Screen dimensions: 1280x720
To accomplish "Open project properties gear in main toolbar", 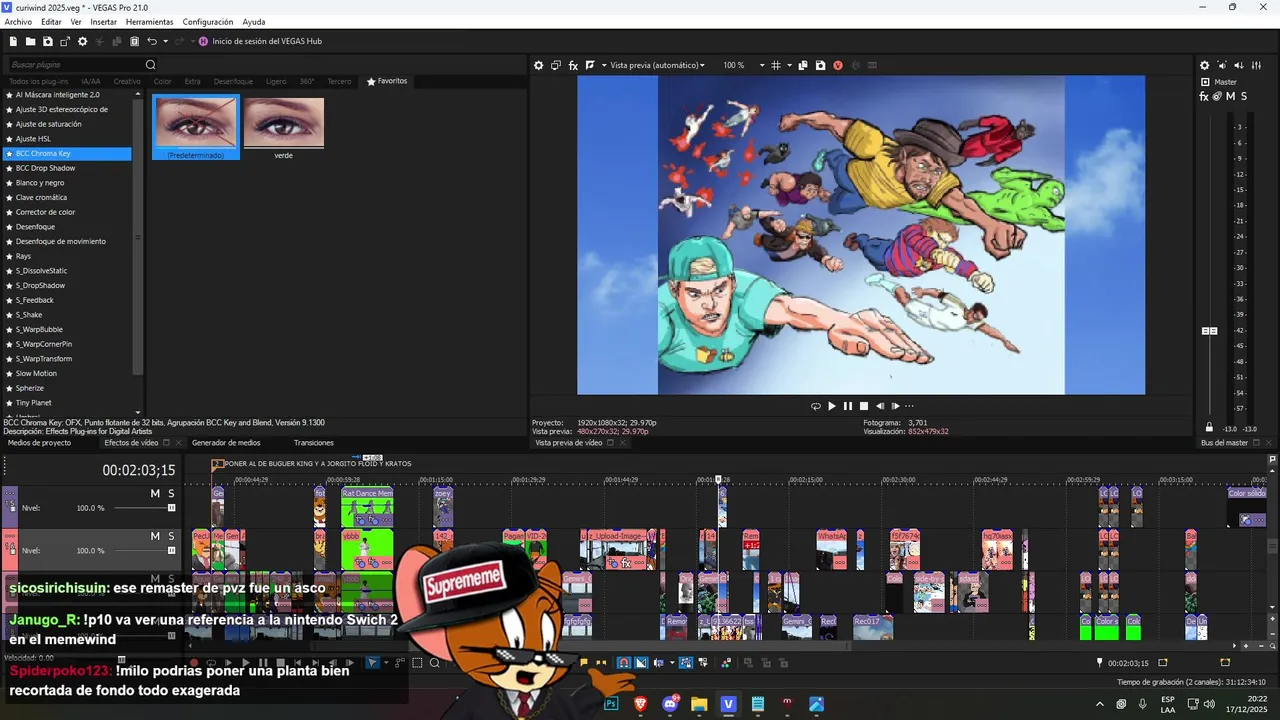I will pos(82,41).
